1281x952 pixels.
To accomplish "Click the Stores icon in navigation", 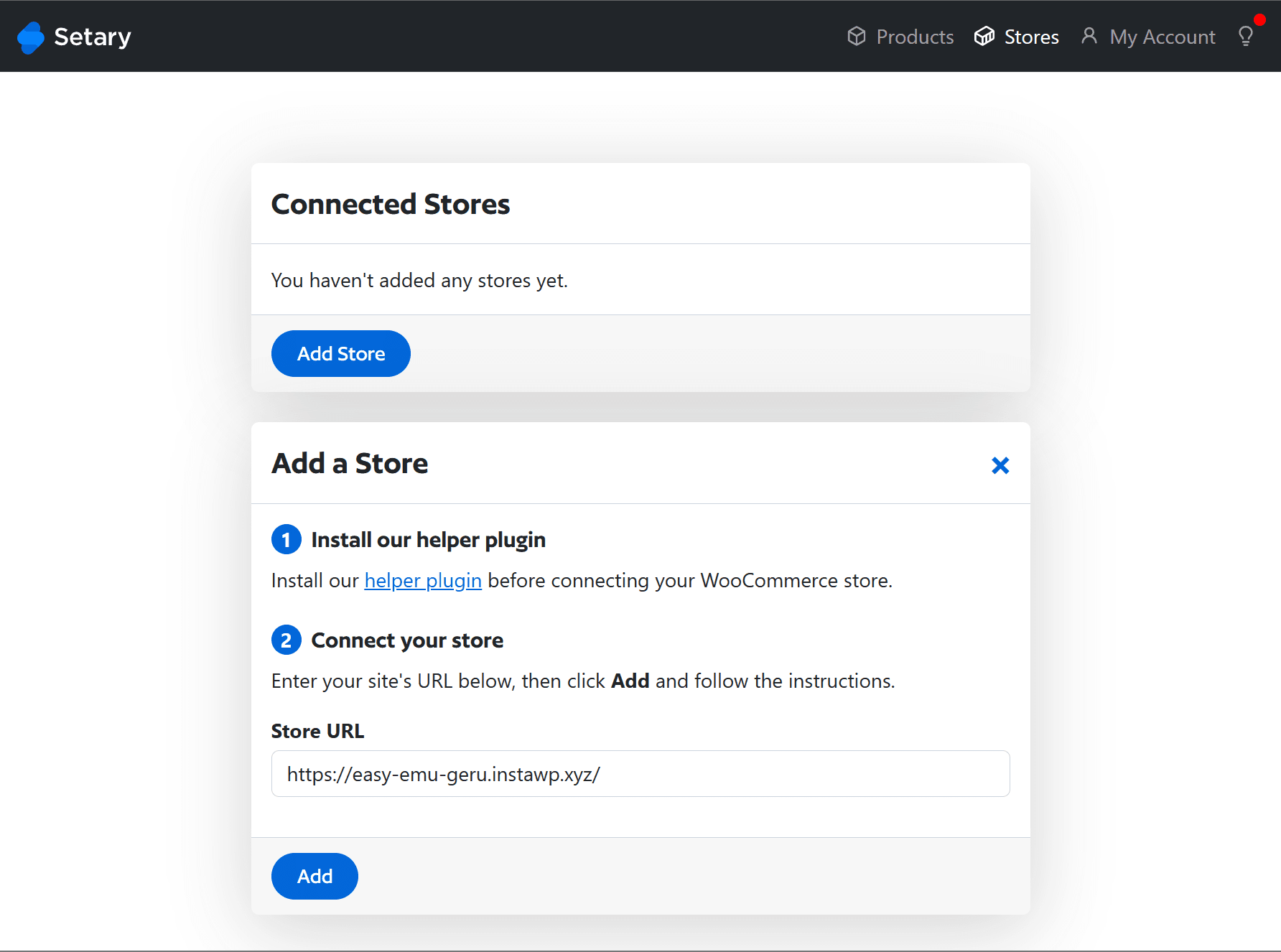I will tap(984, 36).
